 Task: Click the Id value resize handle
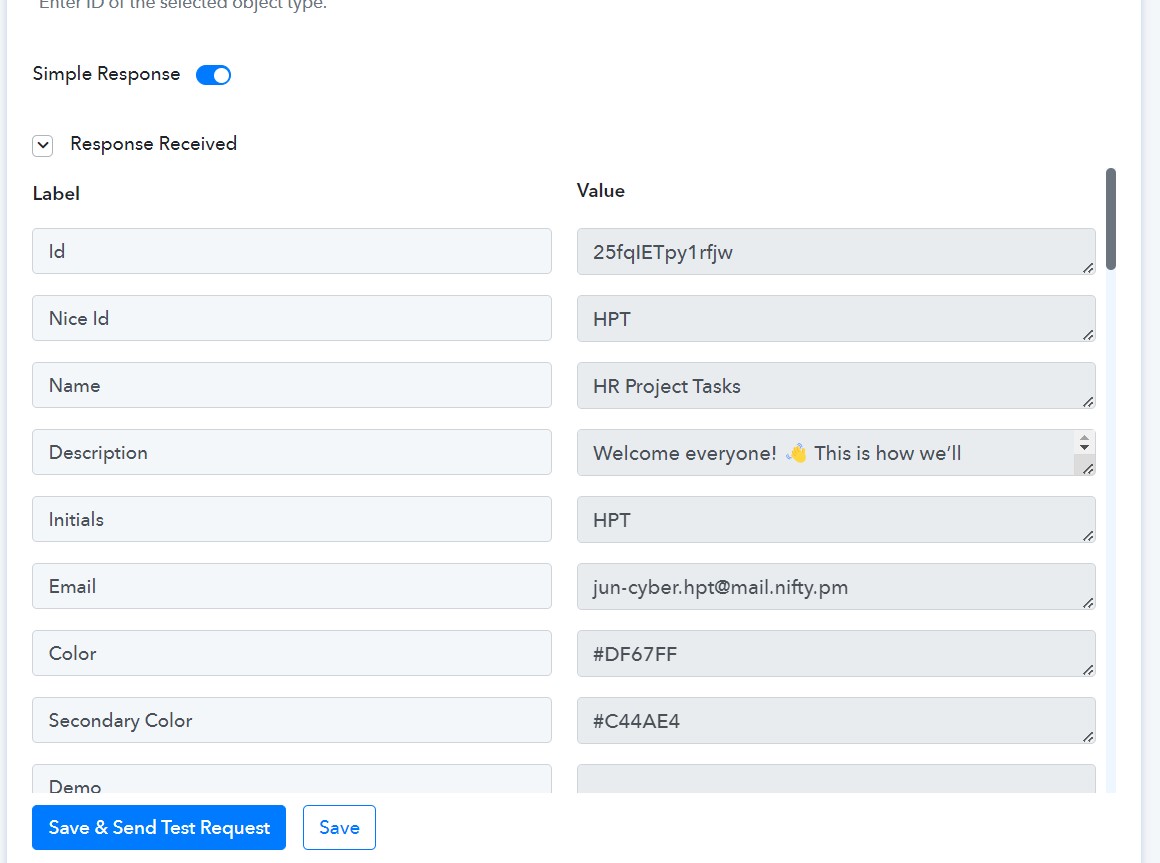click(1088, 268)
